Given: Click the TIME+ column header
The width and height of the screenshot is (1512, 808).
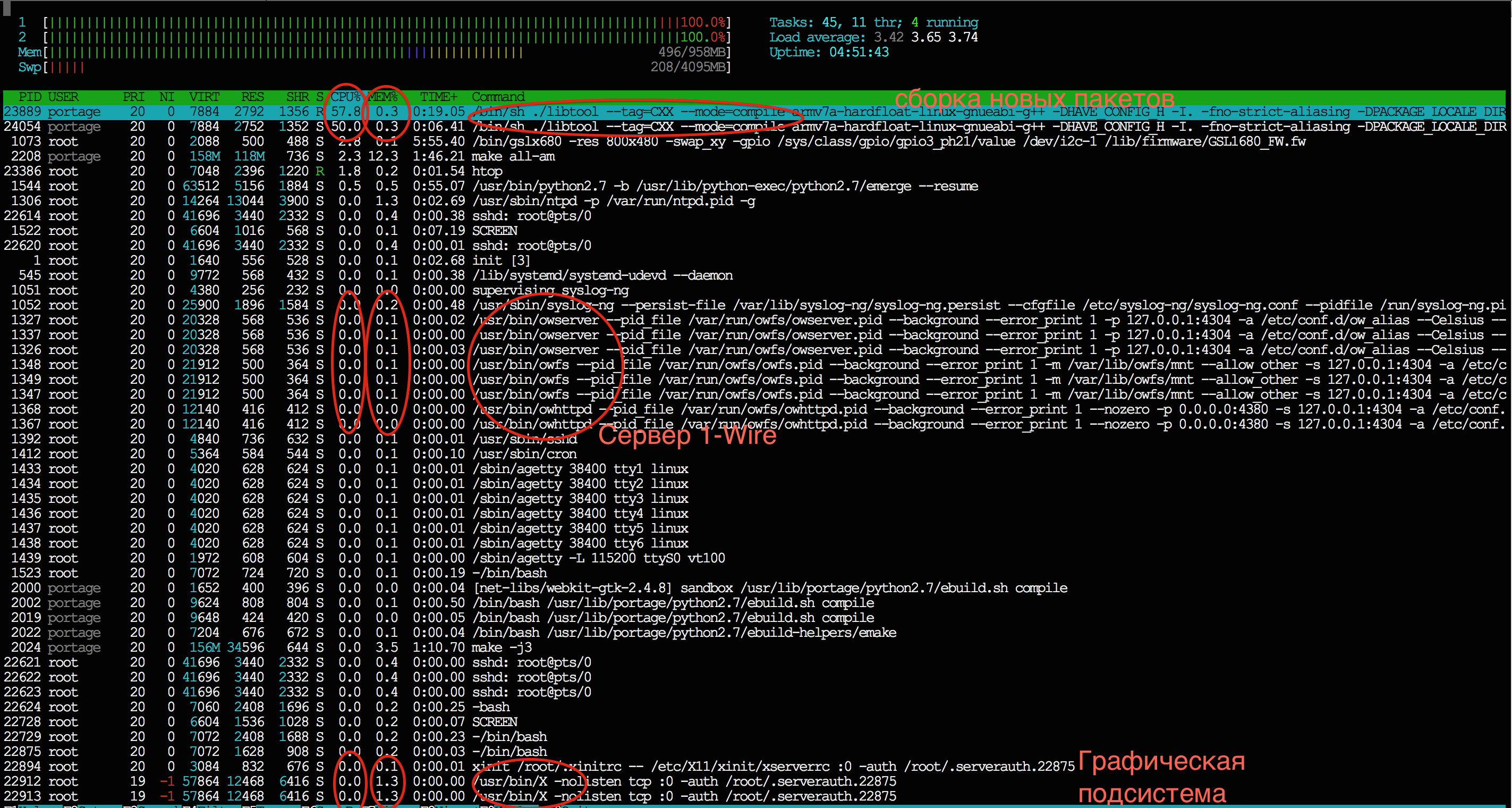Looking at the screenshot, I should [x=438, y=97].
